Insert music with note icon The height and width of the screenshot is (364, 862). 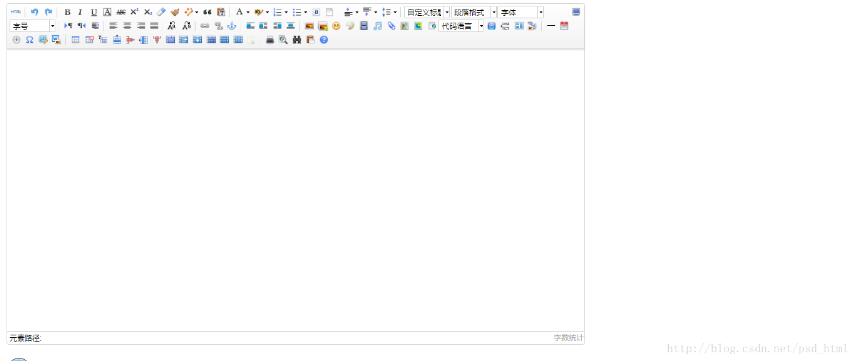[377, 26]
